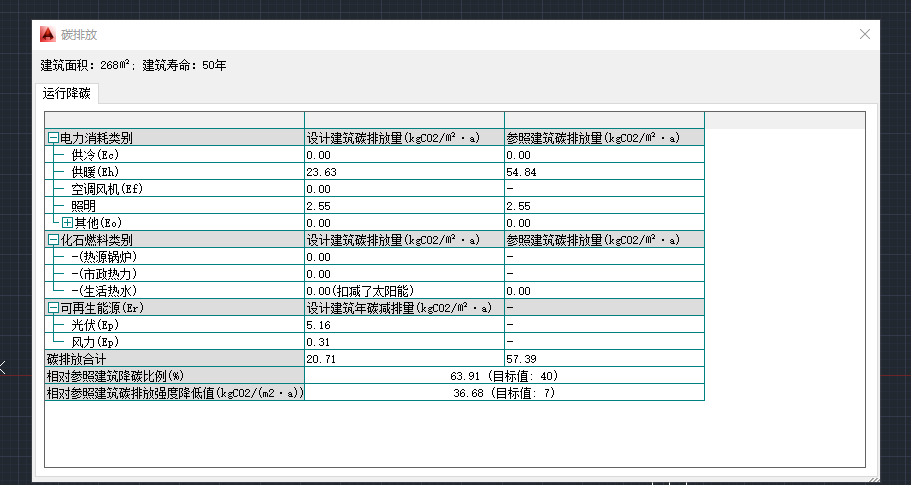
Task: Click the 供暖 design value 23.63 cell
Action: pyautogui.click(x=320, y=172)
